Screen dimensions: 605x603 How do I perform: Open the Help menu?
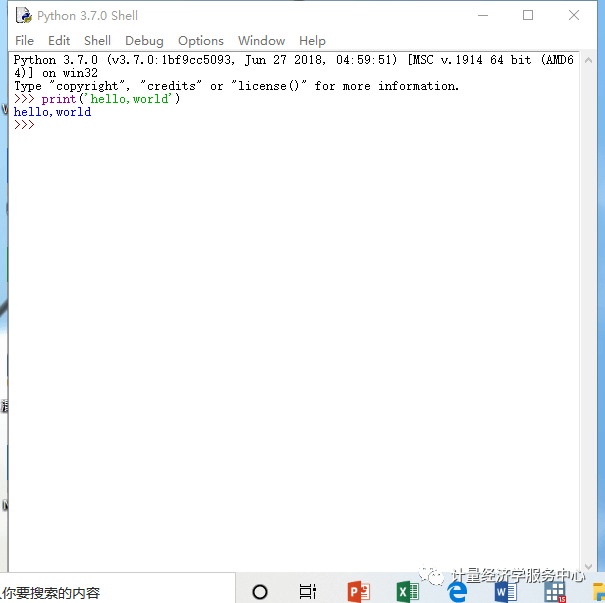click(312, 41)
